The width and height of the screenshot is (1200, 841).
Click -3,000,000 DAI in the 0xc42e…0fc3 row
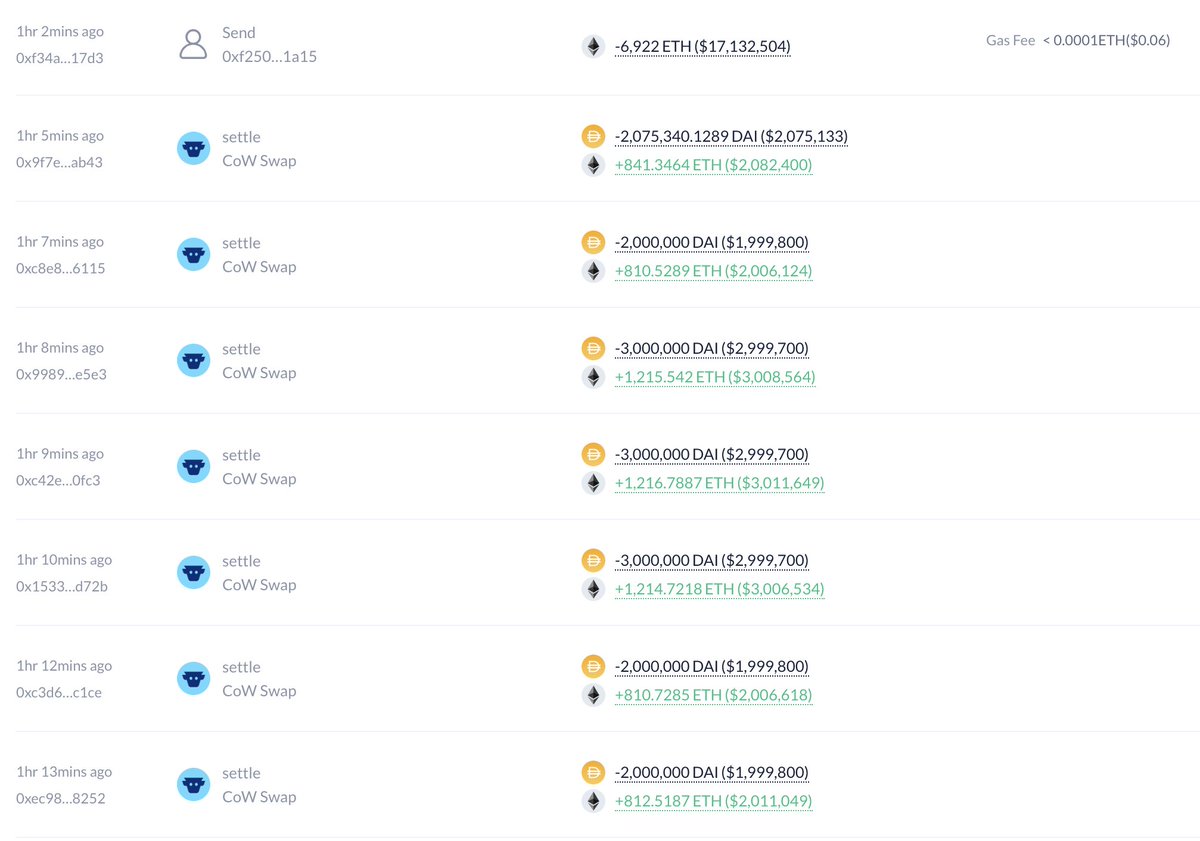pos(712,454)
